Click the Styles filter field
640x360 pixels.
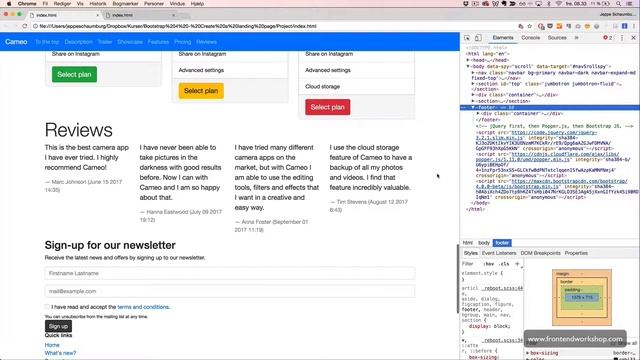[470, 264]
